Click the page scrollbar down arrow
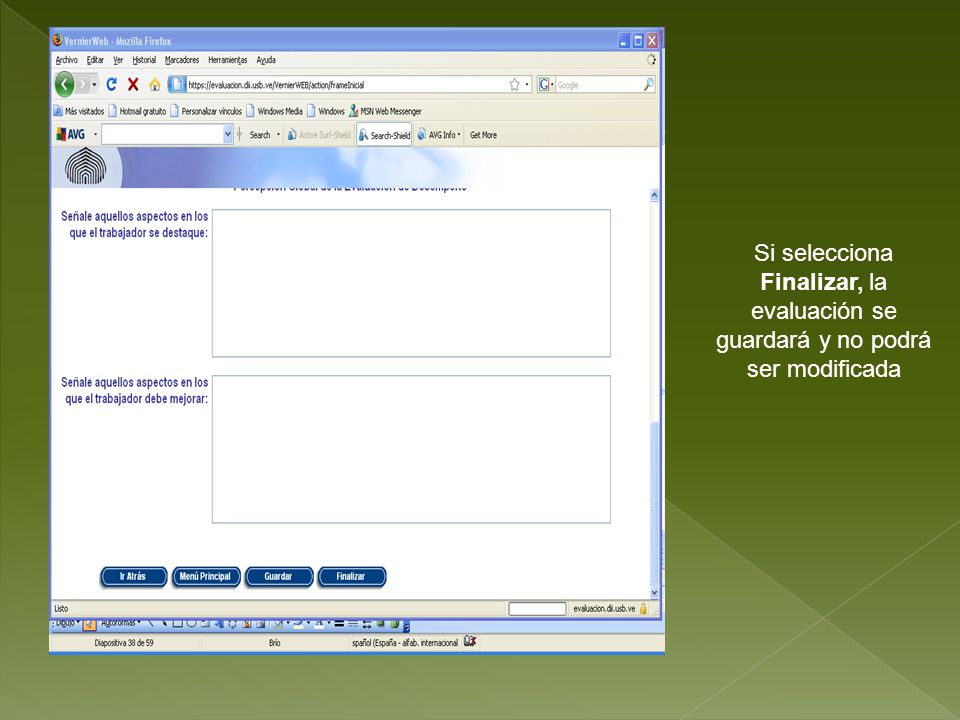The width and height of the screenshot is (960, 720). [654, 592]
